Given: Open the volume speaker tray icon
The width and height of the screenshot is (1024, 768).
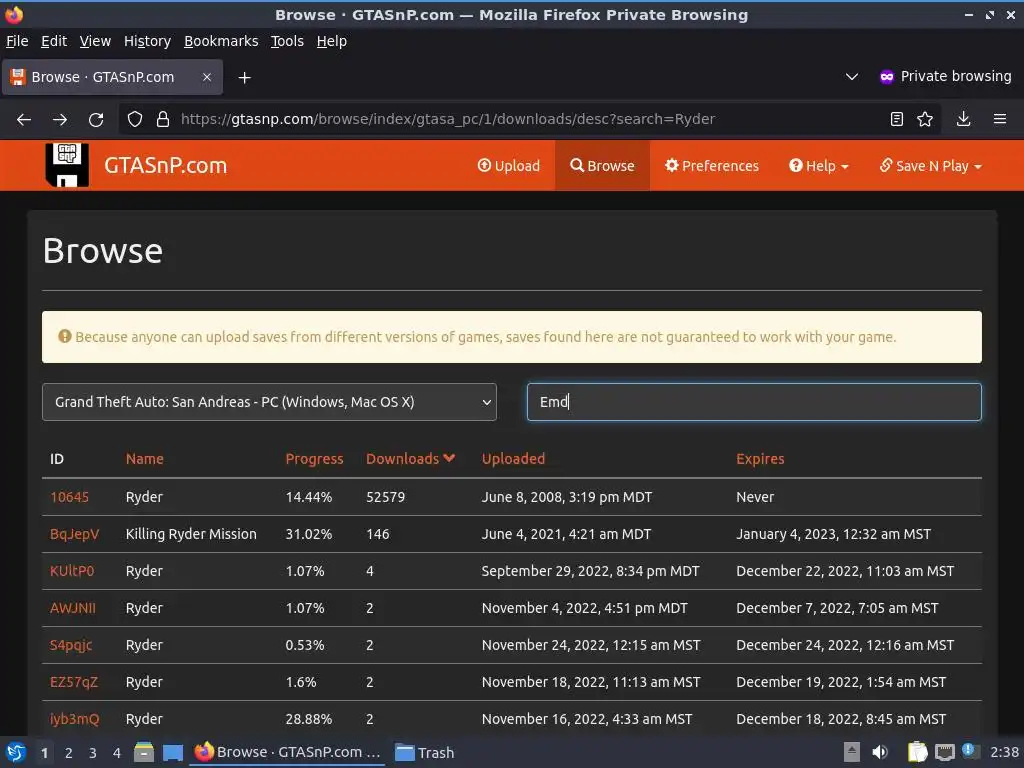Looking at the screenshot, I should [x=880, y=752].
